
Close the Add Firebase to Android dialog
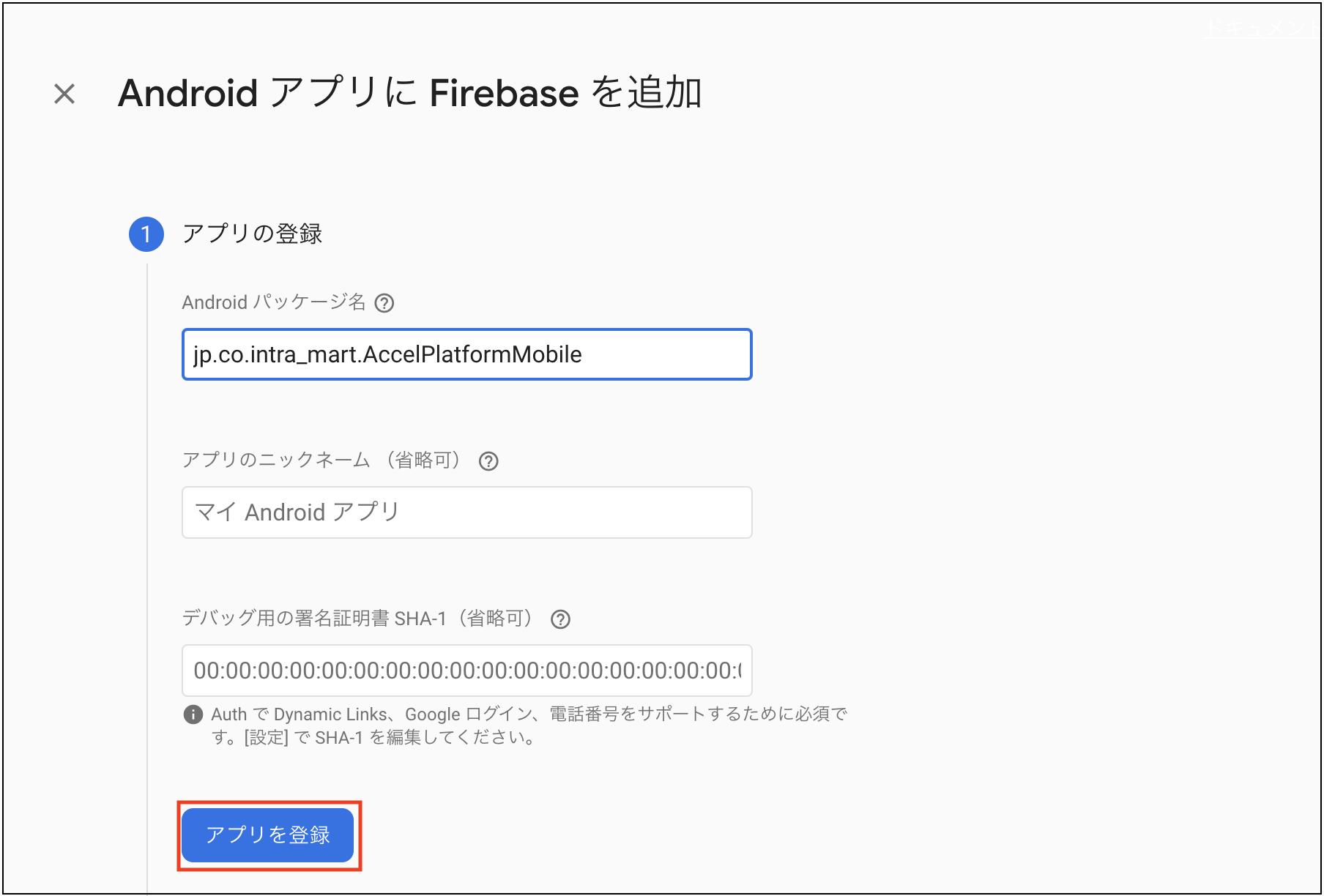64,94
